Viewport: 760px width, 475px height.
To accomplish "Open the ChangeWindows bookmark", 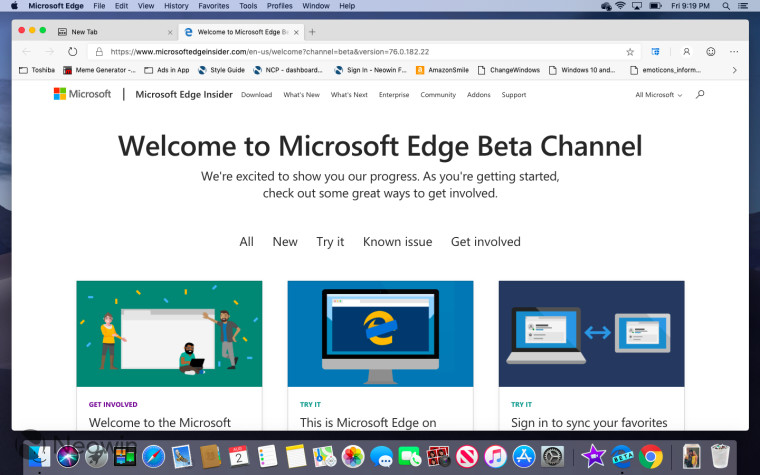I will pyautogui.click(x=508, y=70).
